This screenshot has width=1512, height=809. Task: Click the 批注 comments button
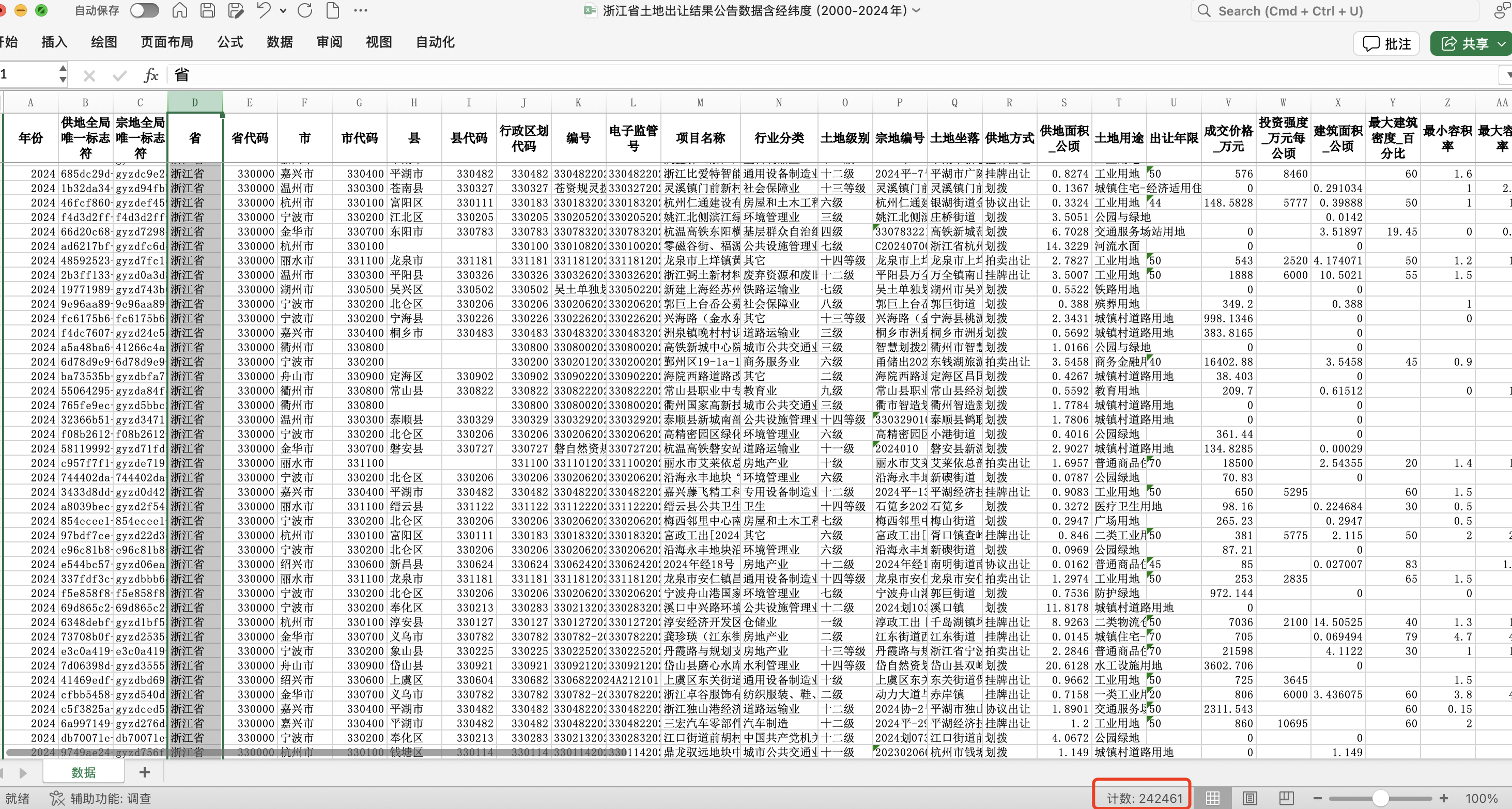[x=1386, y=44]
